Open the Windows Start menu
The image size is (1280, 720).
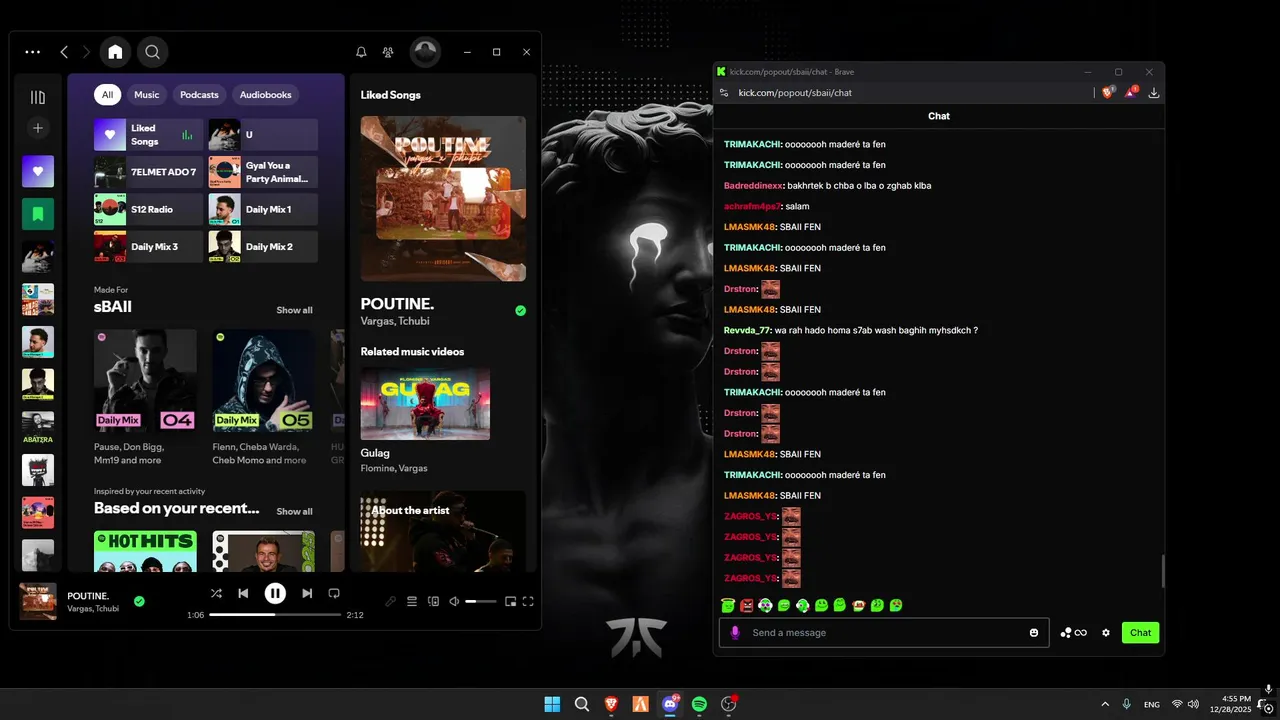click(552, 704)
